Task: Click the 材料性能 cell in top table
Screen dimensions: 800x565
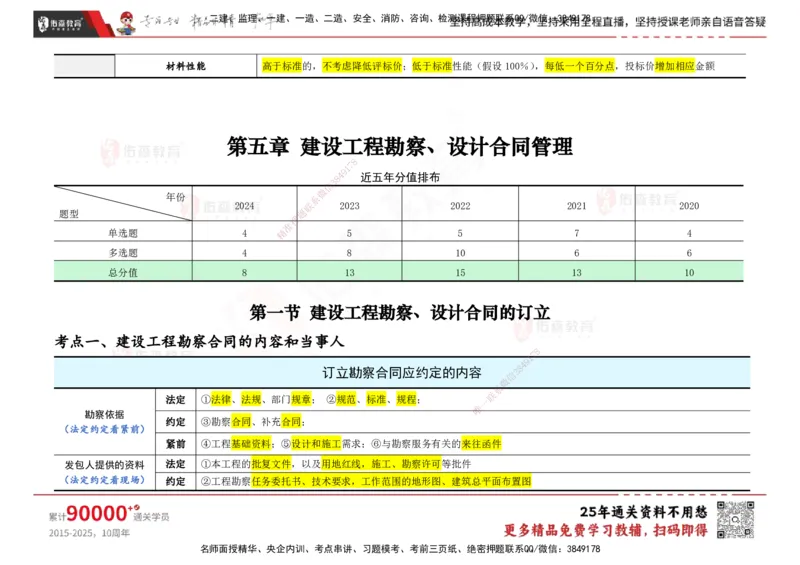Action: (186, 66)
